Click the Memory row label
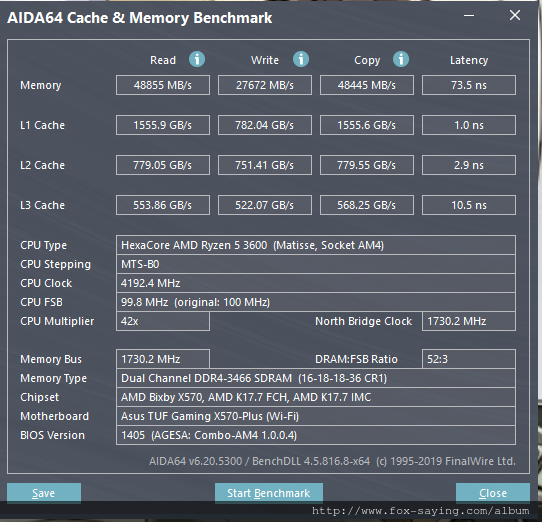This screenshot has width=542, height=522. point(41,85)
